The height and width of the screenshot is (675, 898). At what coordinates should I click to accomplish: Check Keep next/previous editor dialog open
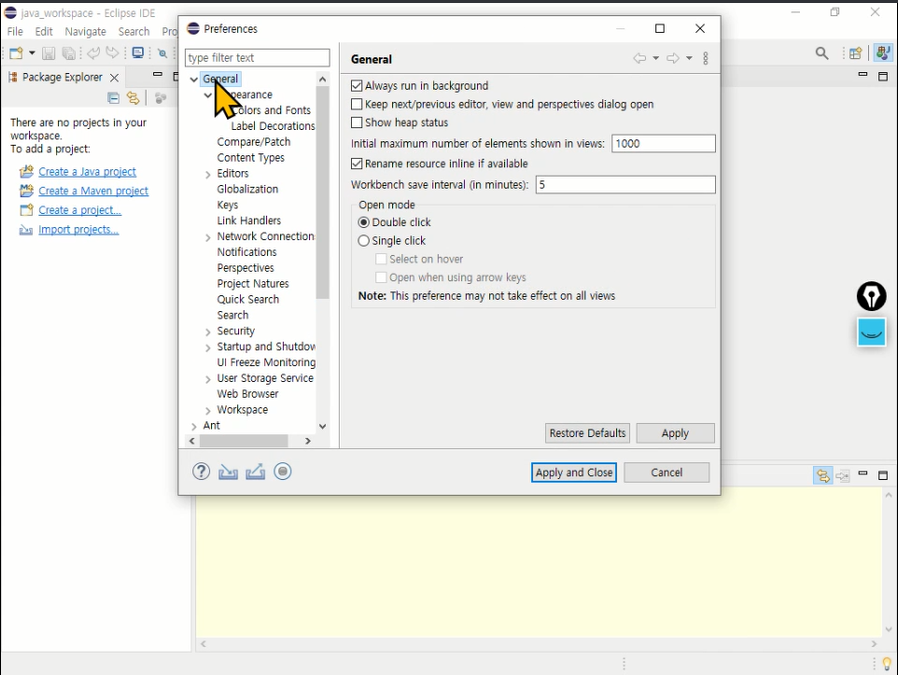click(357, 104)
